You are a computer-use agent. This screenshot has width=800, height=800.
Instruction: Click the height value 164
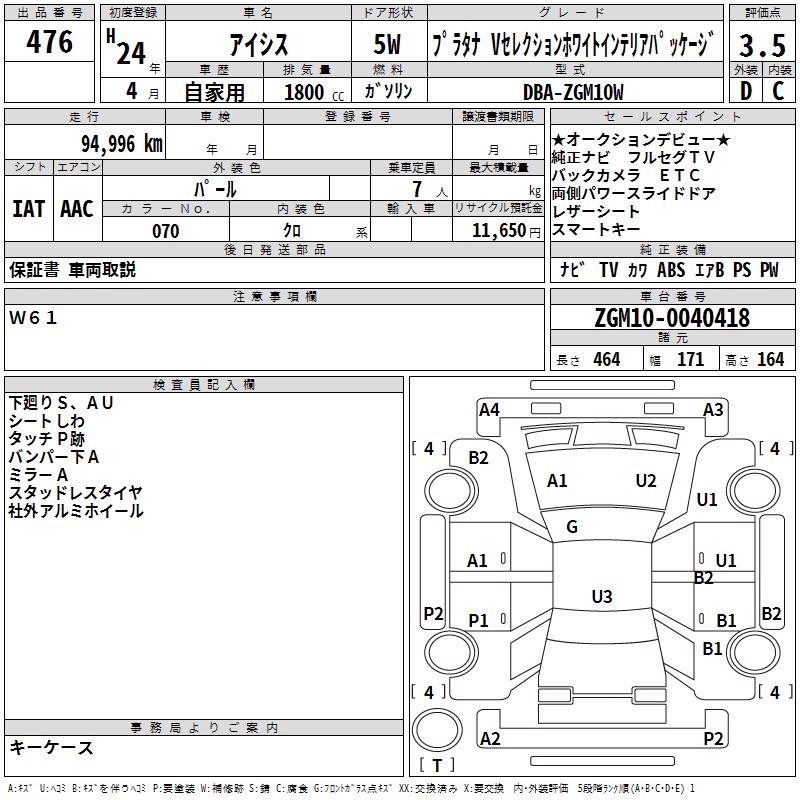(x=770, y=359)
